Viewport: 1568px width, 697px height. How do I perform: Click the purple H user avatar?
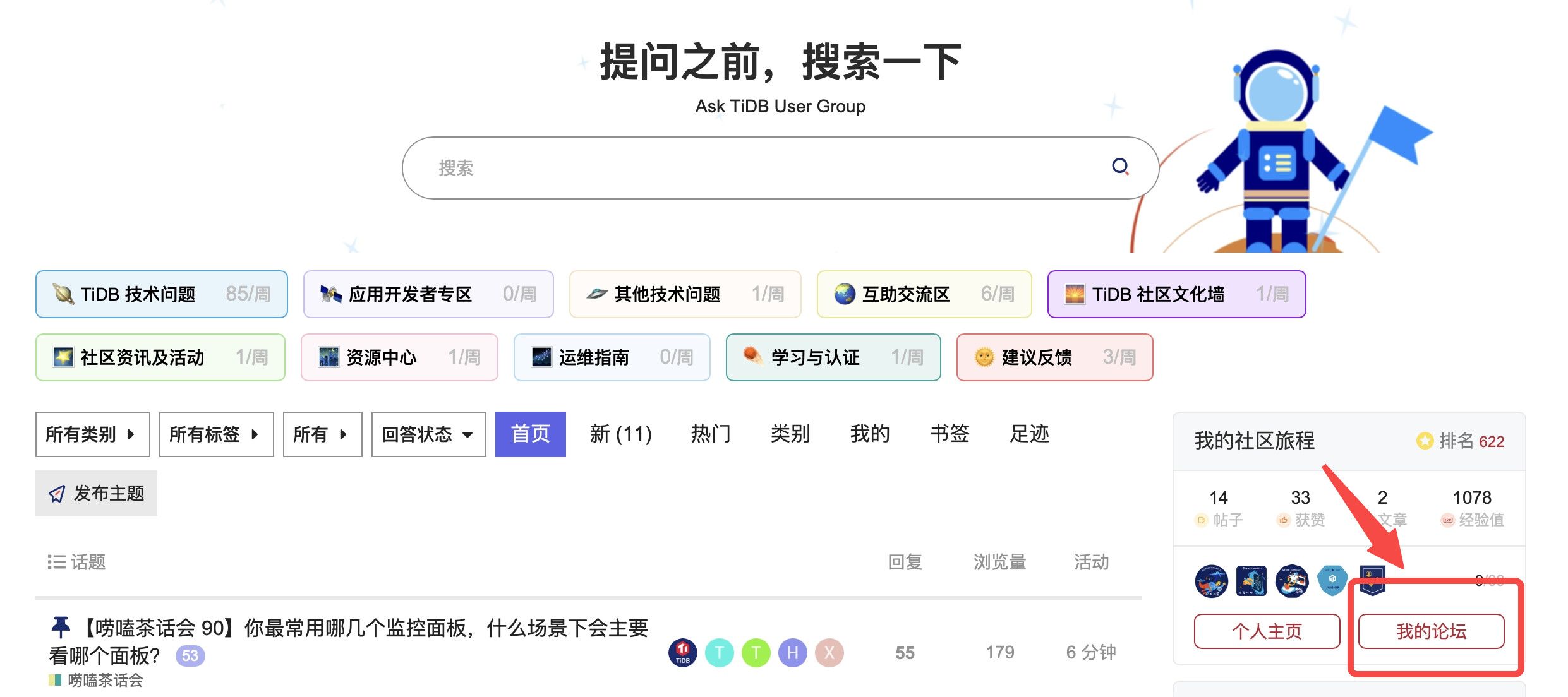tap(792, 653)
